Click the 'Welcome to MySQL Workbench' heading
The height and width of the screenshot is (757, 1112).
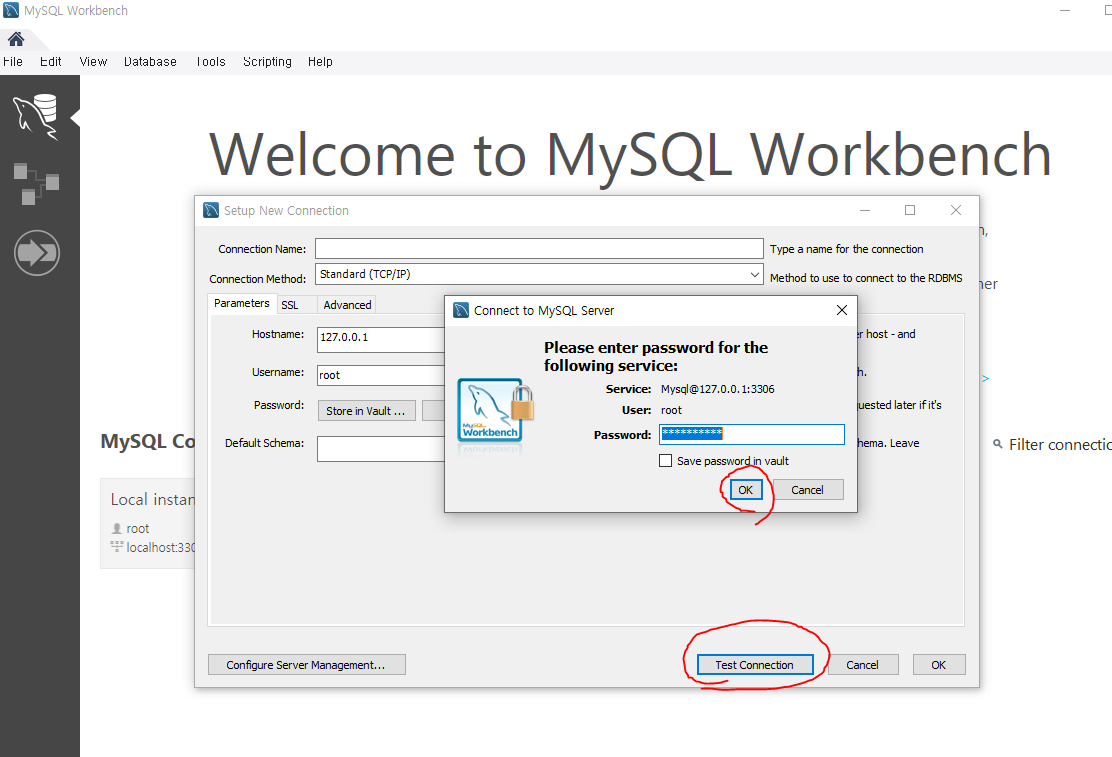click(x=630, y=155)
